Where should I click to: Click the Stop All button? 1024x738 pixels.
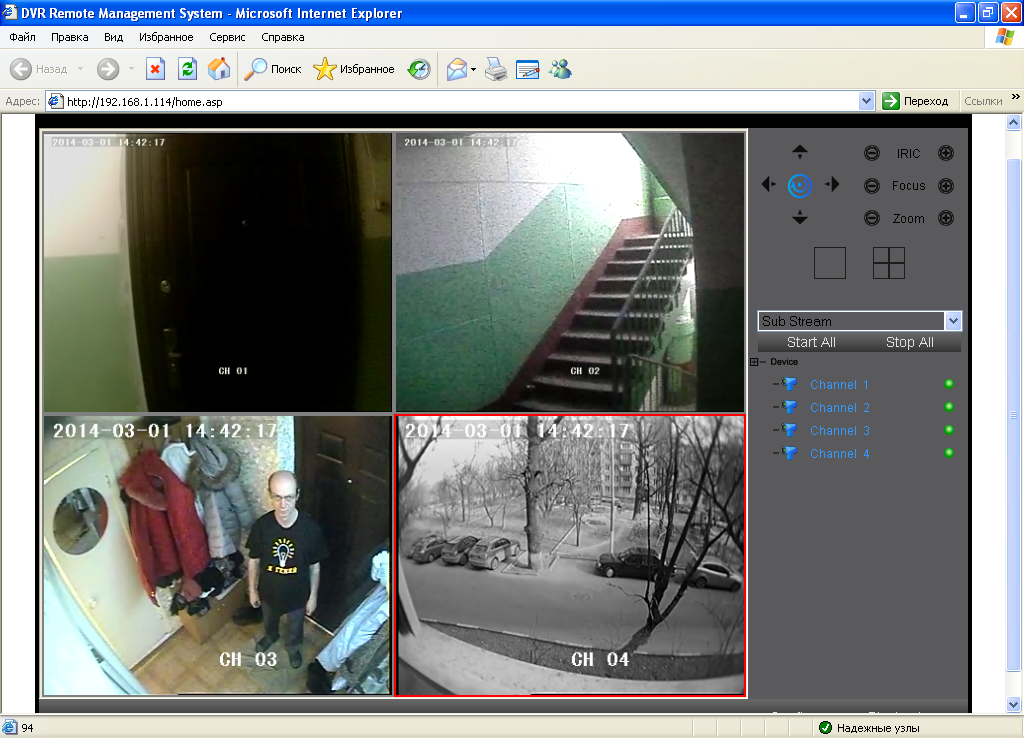coord(909,342)
